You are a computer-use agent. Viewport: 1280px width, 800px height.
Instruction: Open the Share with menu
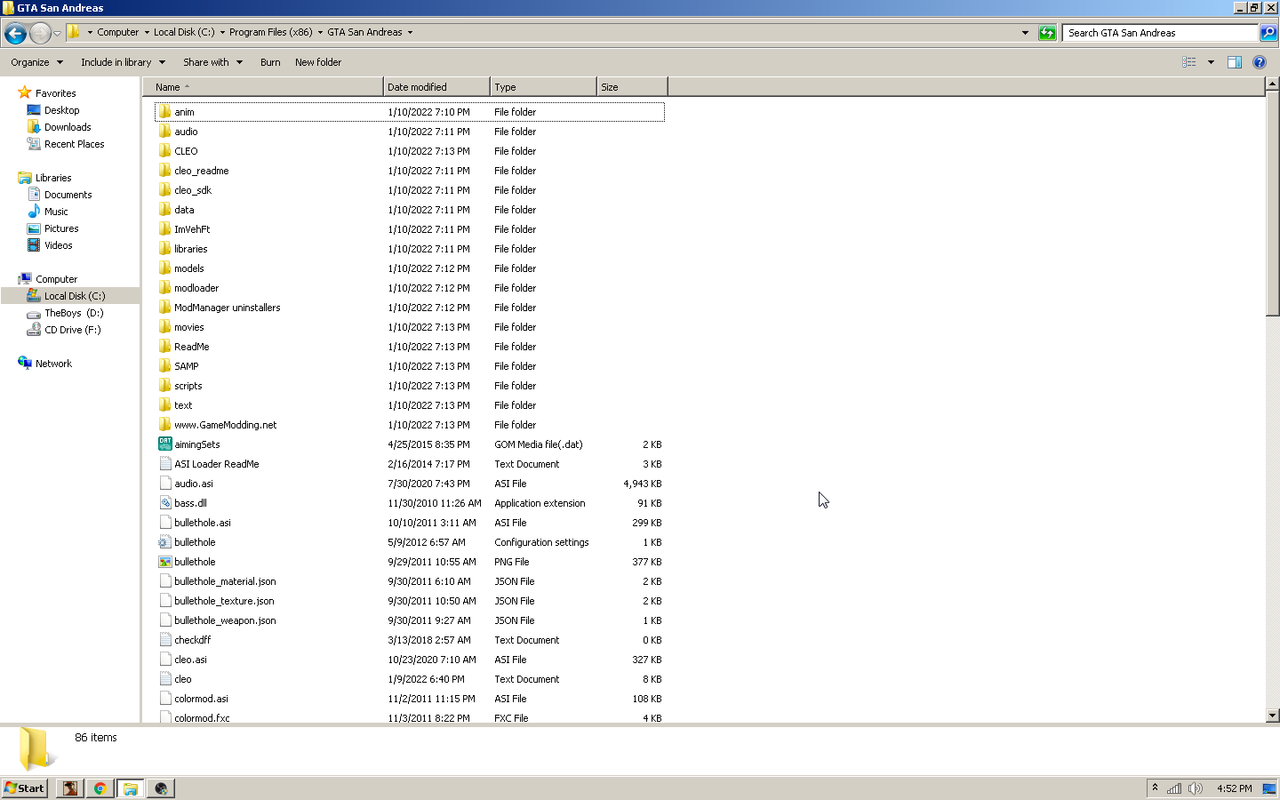(x=213, y=62)
